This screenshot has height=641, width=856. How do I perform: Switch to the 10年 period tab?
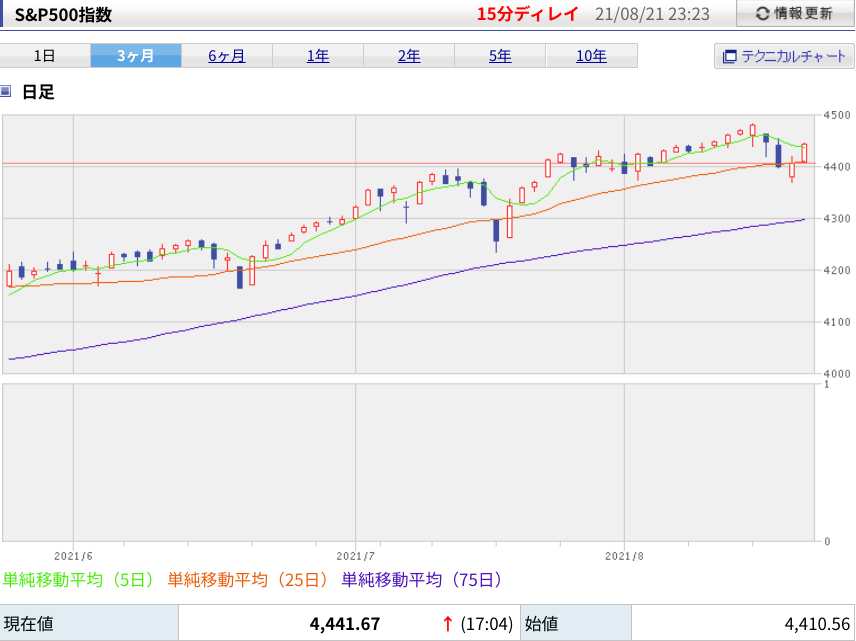(x=591, y=56)
